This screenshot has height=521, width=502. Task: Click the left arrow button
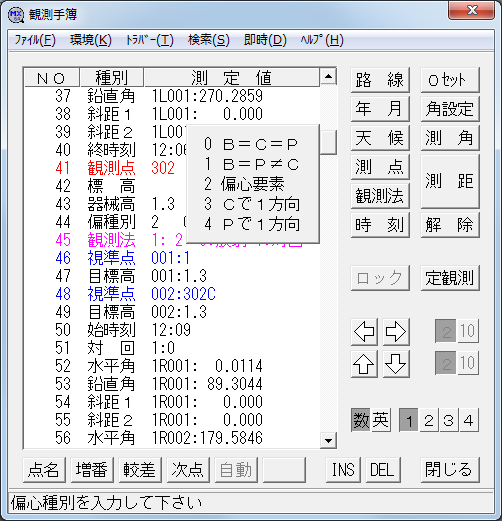coord(364,332)
